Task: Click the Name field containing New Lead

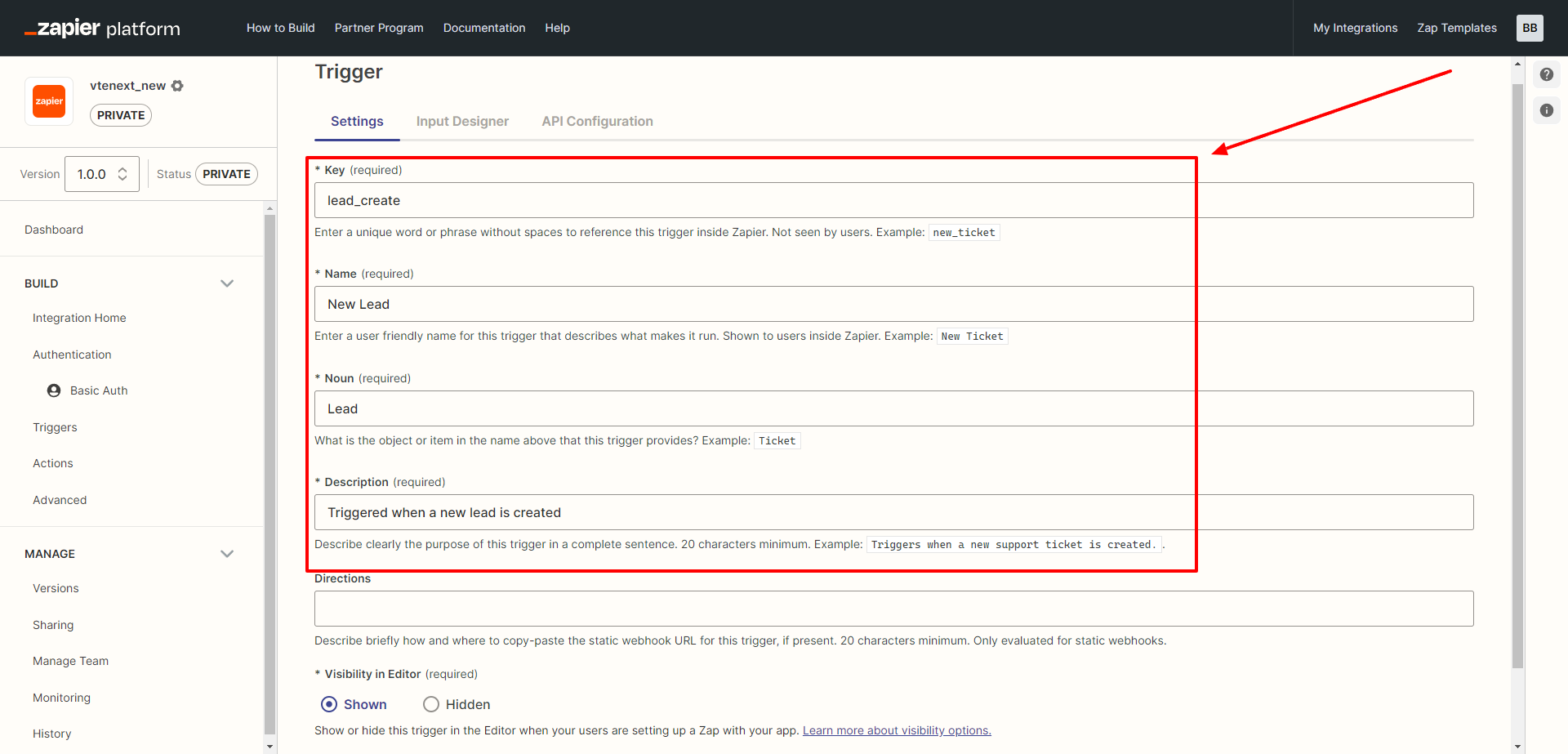Action: pyautogui.click(x=894, y=304)
